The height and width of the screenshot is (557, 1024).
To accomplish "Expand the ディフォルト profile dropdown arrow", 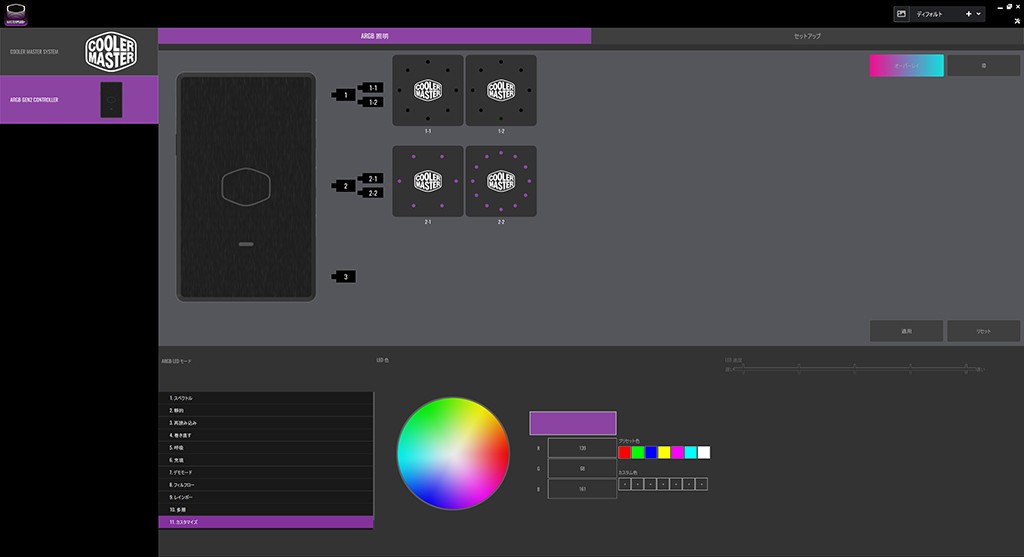I will point(978,14).
